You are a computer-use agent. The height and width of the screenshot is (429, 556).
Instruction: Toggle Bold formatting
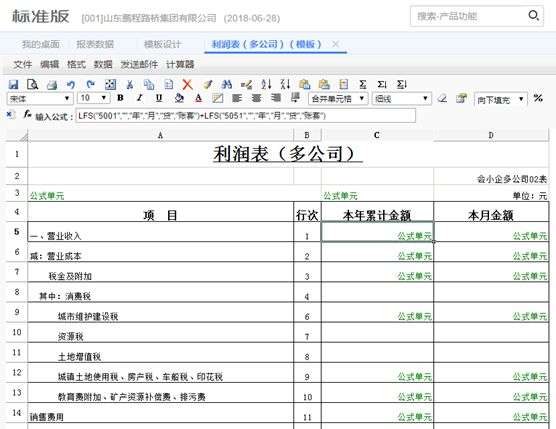click(121, 98)
